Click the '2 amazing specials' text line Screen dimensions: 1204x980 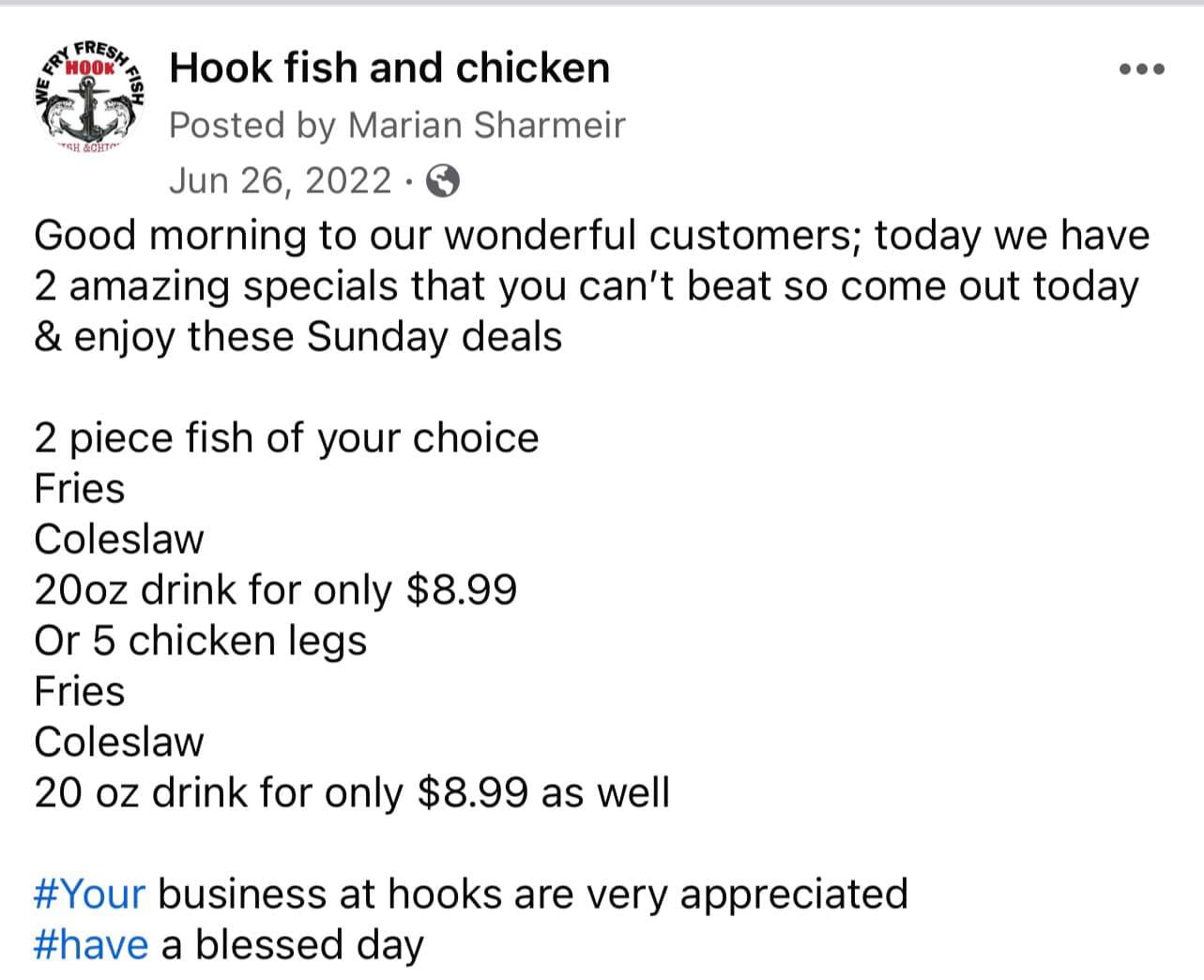pos(586,285)
